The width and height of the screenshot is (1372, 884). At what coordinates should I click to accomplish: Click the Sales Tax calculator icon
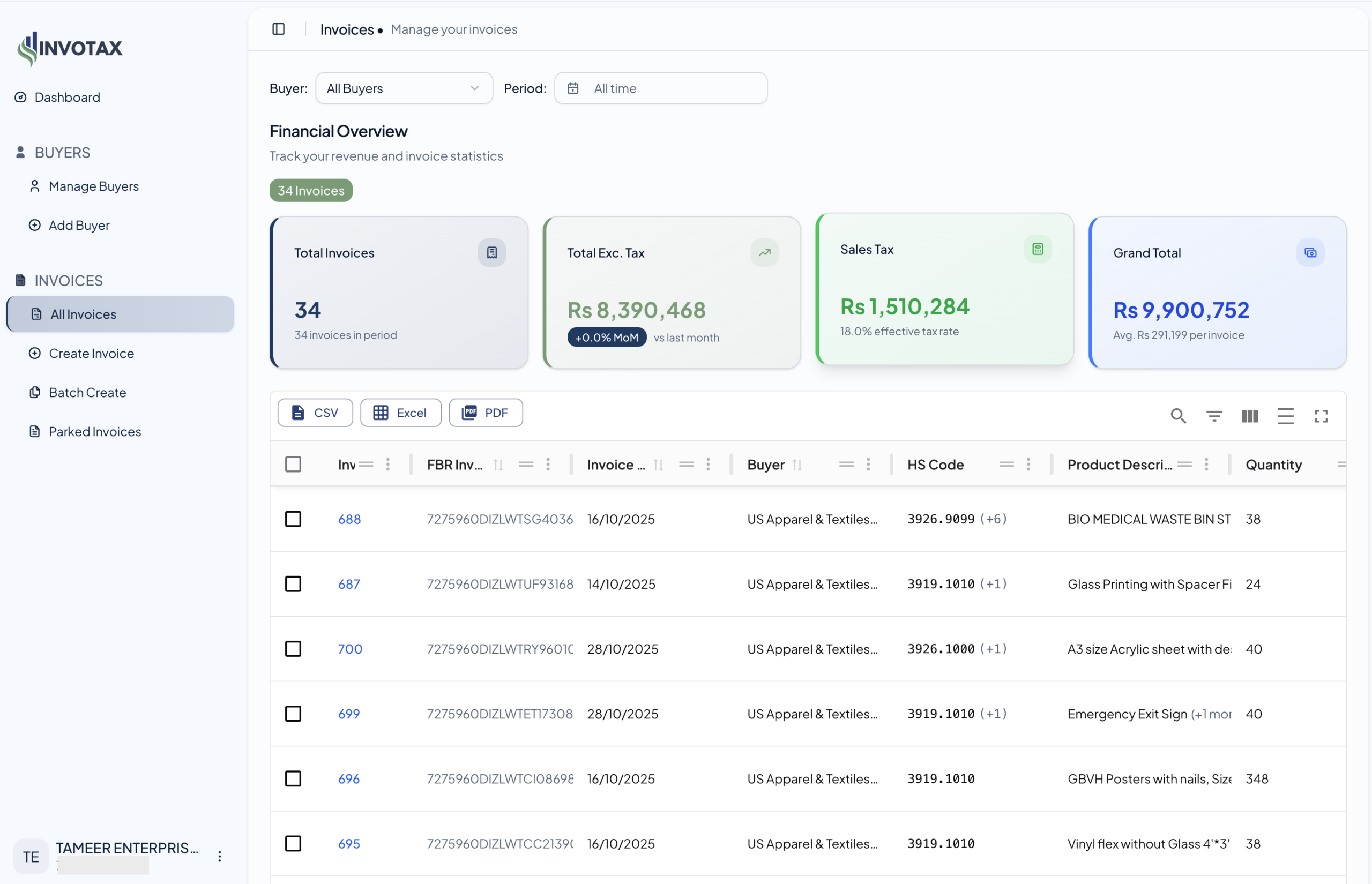pyautogui.click(x=1038, y=249)
